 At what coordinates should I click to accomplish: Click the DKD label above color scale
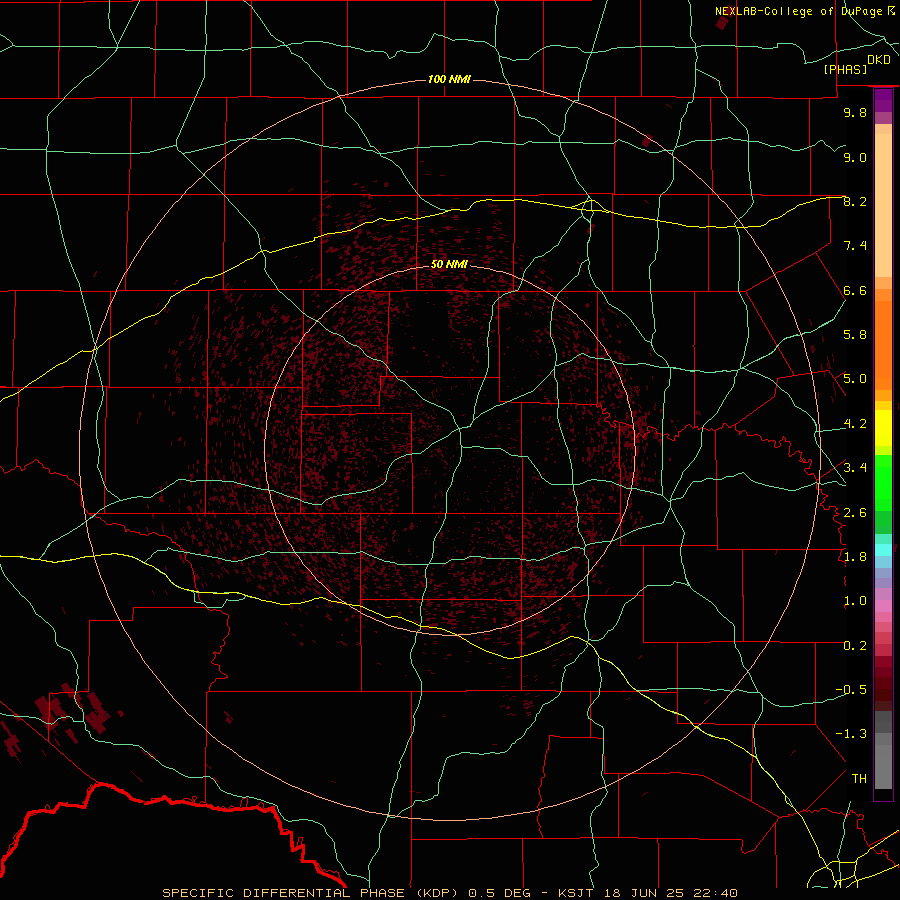[x=879, y=59]
